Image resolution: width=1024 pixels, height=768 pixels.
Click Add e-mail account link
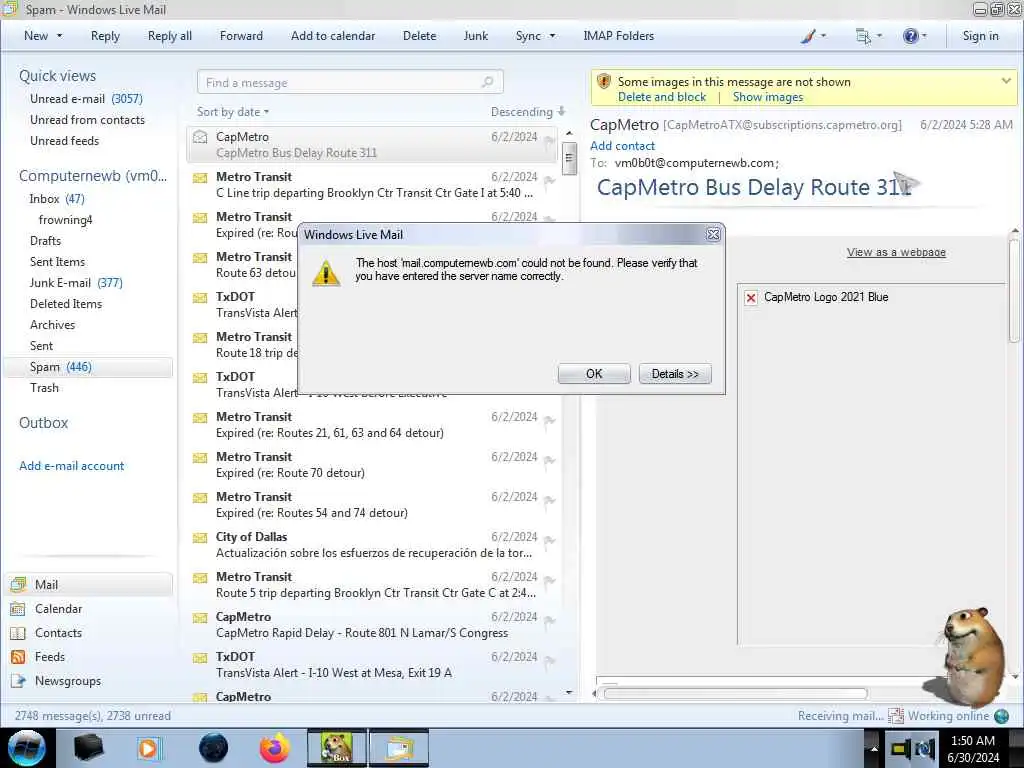(x=71, y=466)
